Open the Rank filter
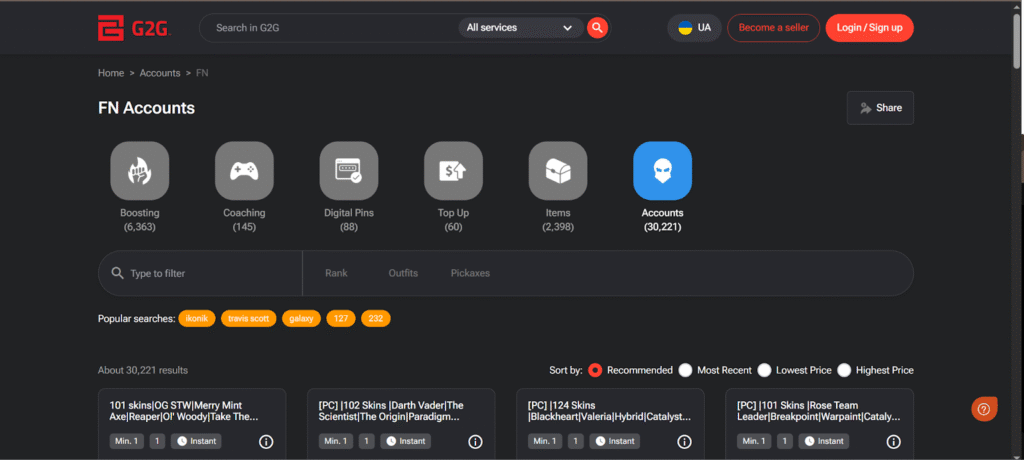 pyautogui.click(x=336, y=273)
